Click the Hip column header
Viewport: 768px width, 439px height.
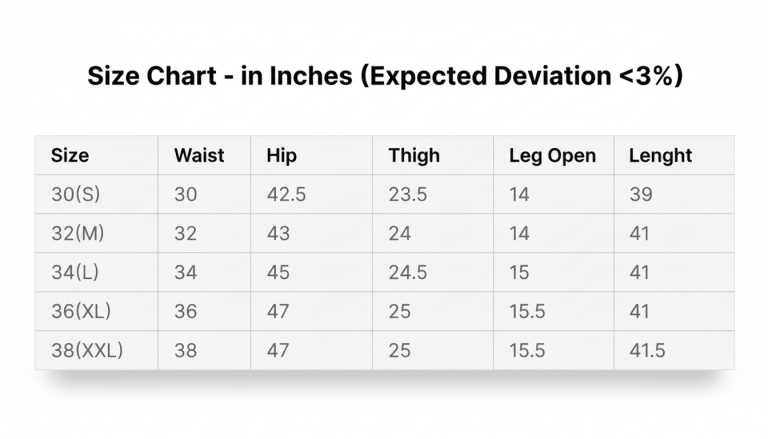[282, 155]
